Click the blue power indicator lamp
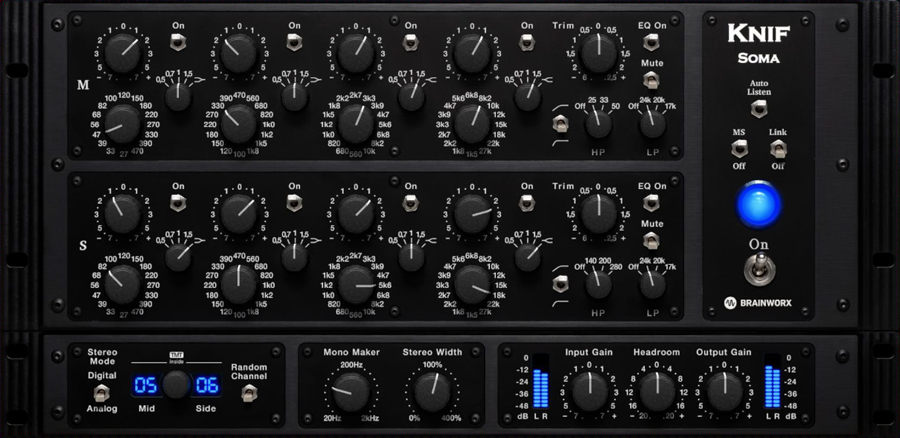Image resolution: width=900 pixels, height=438 pixels. [x=759, y=203]
